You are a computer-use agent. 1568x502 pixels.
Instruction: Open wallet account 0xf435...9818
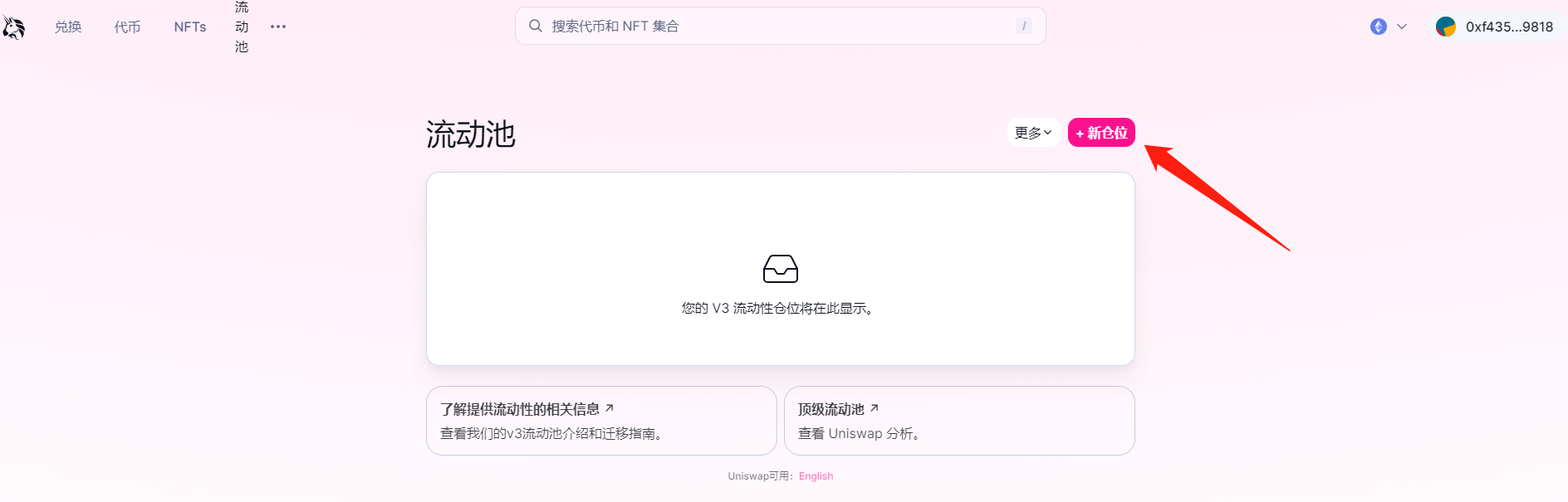1508,27
